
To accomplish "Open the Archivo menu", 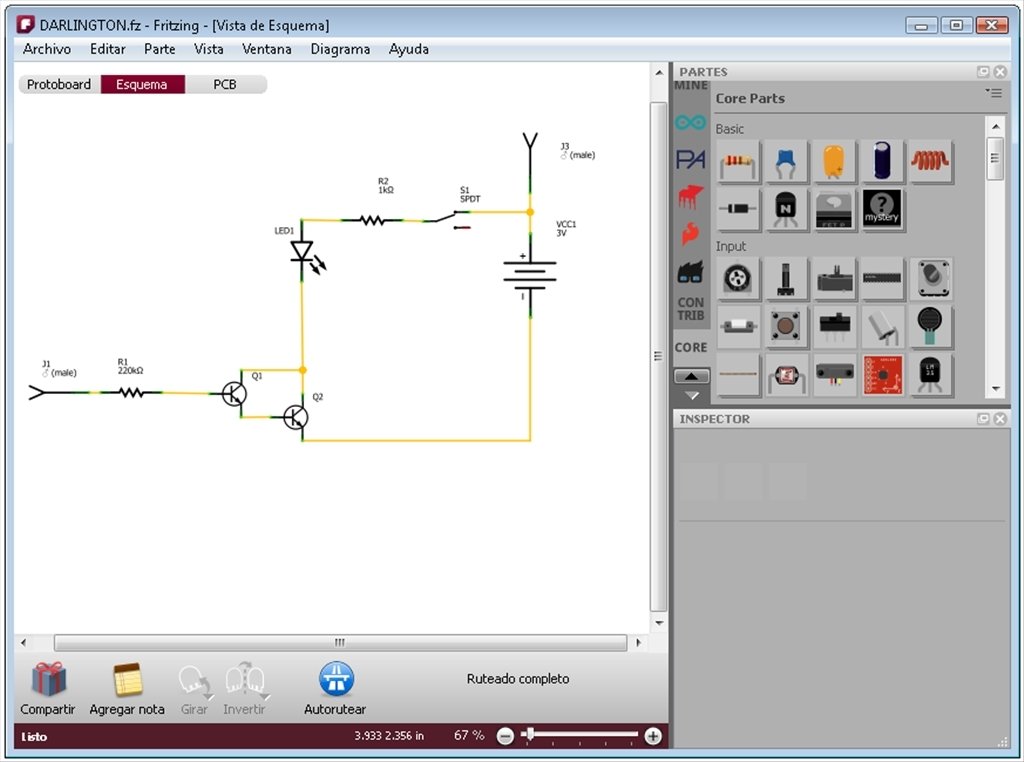I will (x=47, y=49).
